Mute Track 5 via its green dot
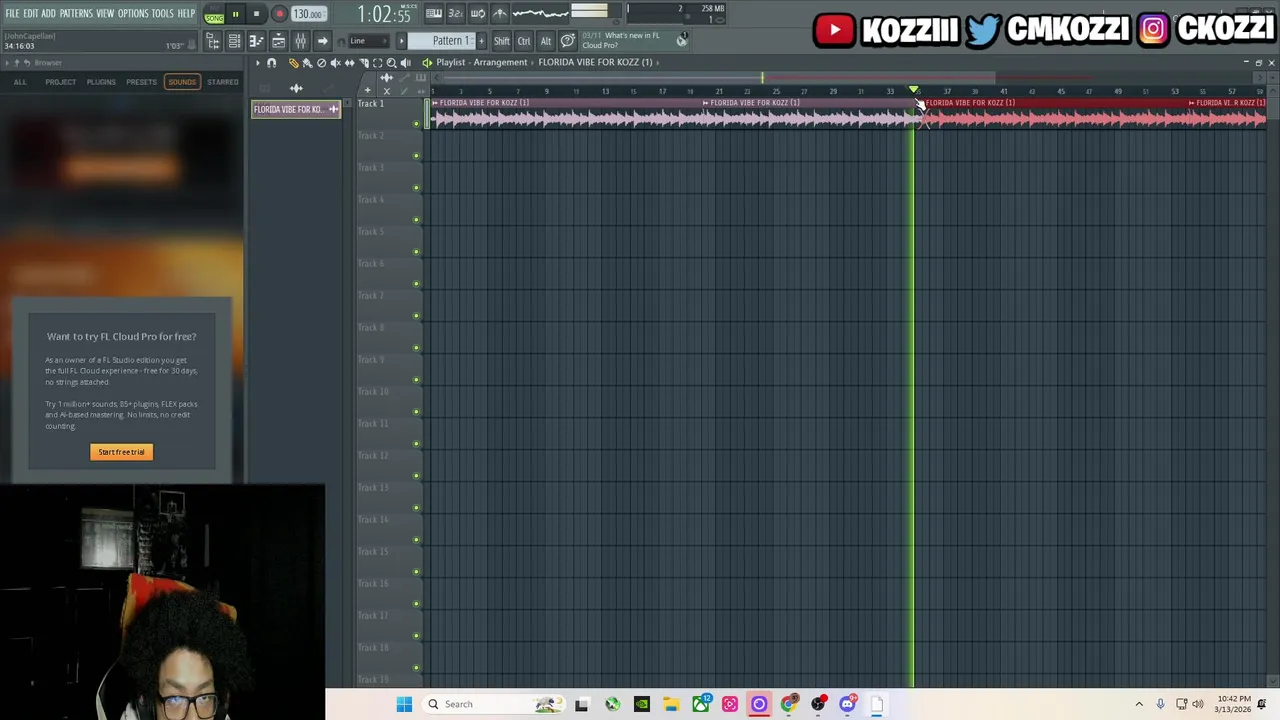The height and width of the screenshot is (720, 1280). [417, 252]
